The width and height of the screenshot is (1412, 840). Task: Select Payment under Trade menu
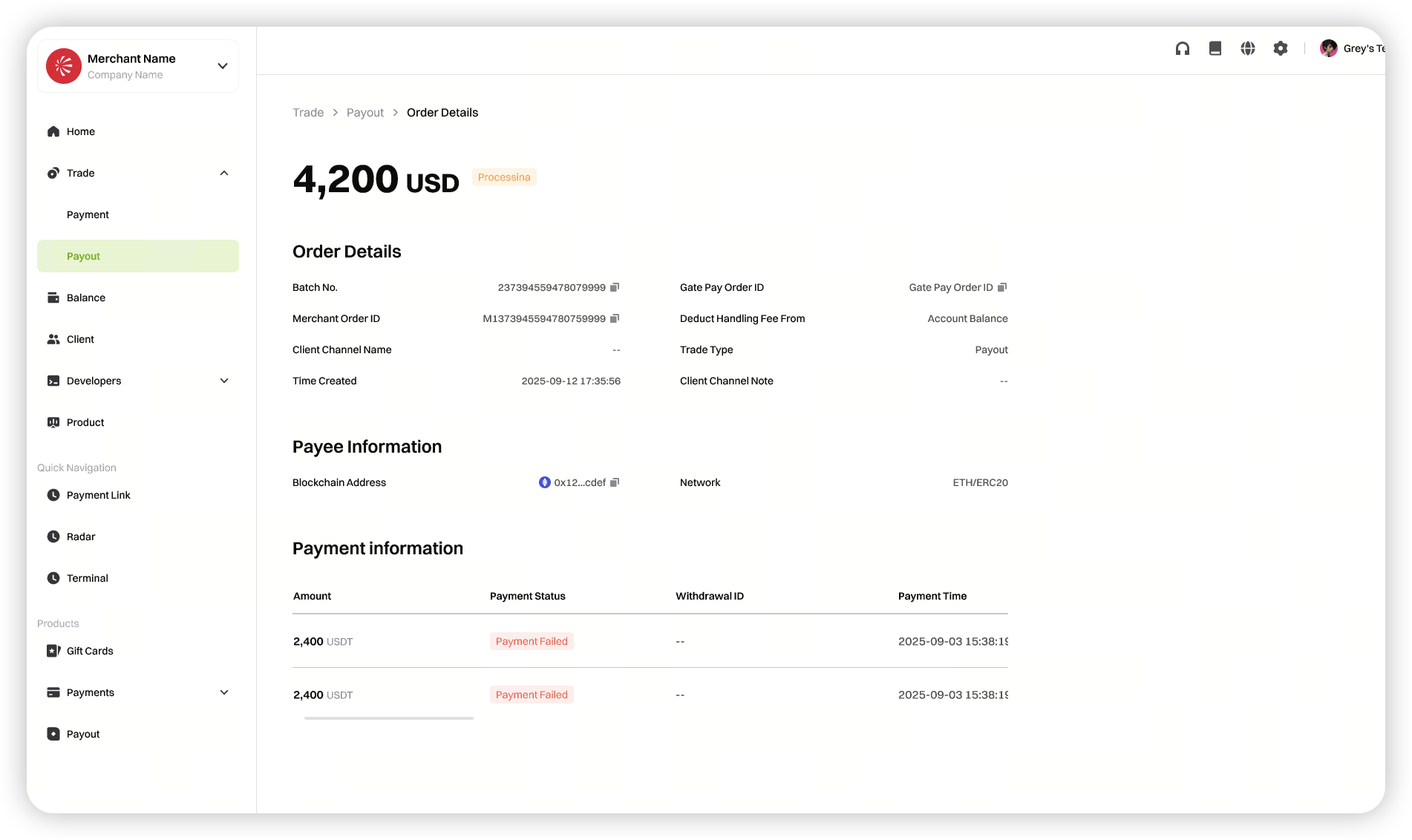pyautogui.click(x=88, y=214)
